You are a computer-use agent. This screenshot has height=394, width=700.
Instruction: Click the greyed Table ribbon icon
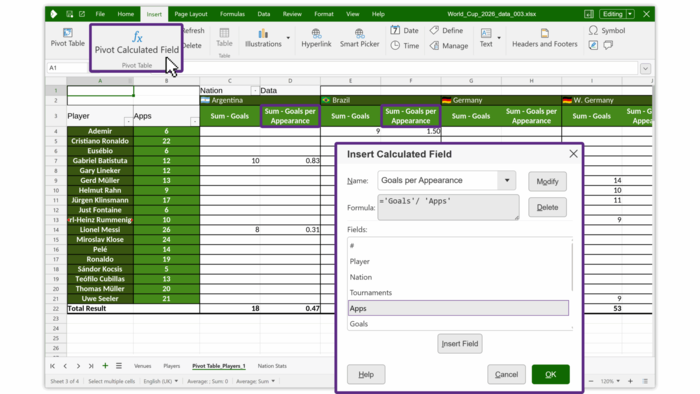click(x=224, y=33)
